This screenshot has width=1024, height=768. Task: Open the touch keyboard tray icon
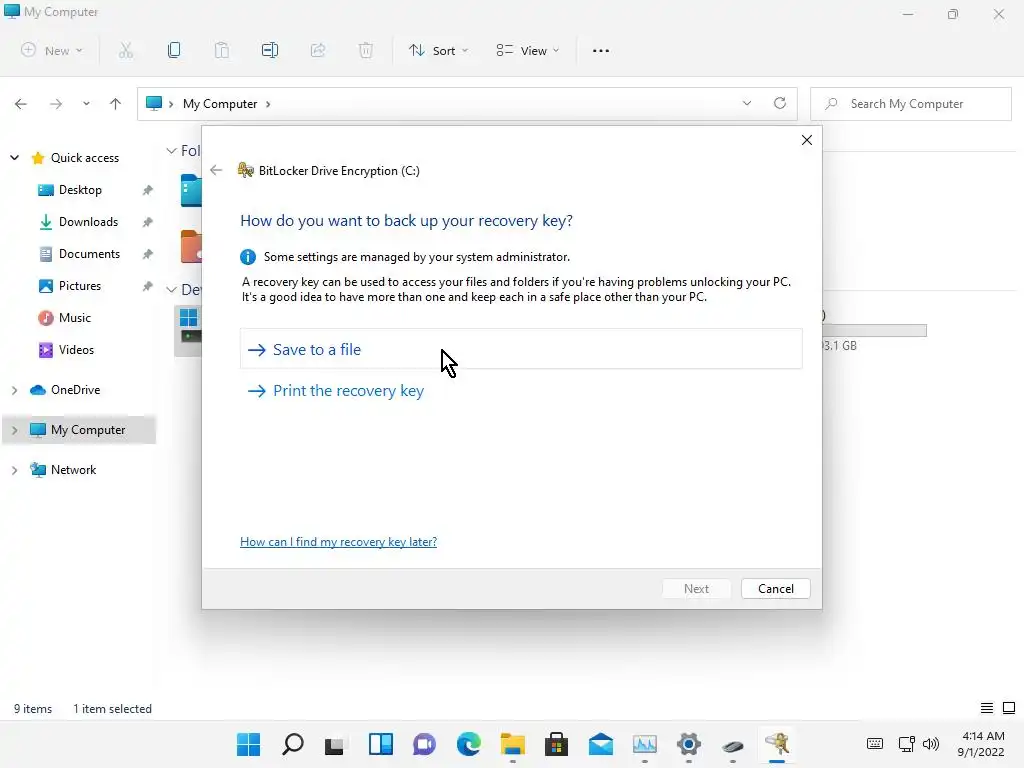pyautogui.click(x=874, y=743)
